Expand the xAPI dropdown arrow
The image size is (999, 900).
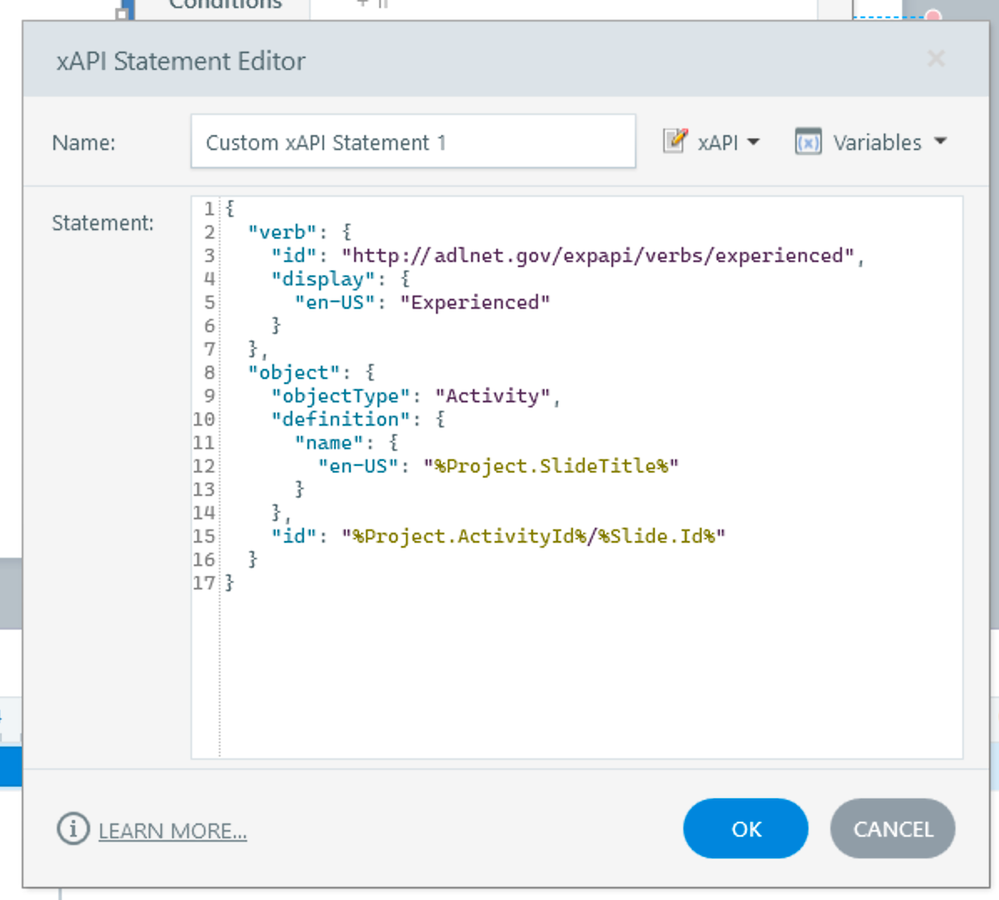point(753,142)
